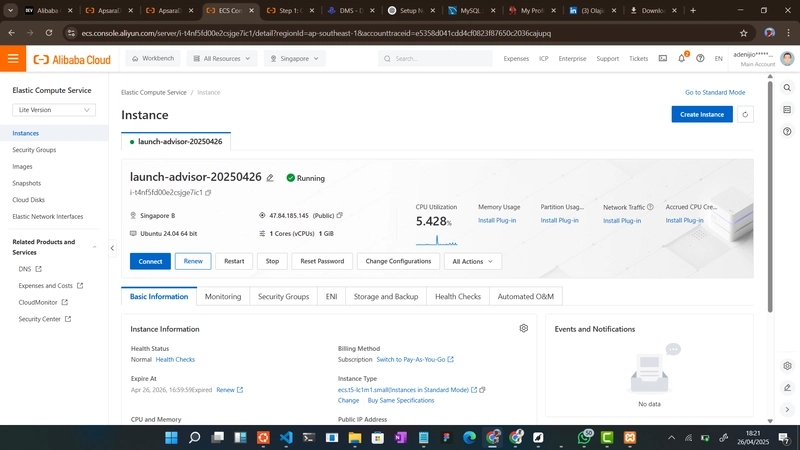800x450 pixels.
Task: Click the Alibaba Cloud logo
Action: coord(72,60)
